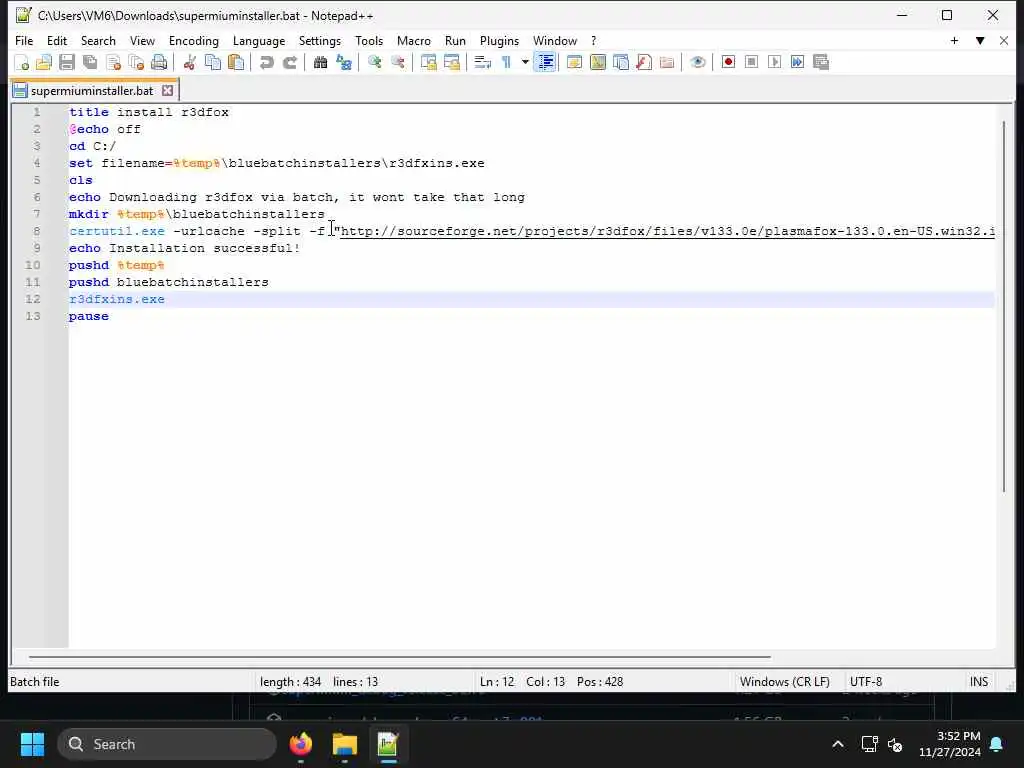Open the Language menu
Screen dimensions: 1024x768
(x=259, y=40)
